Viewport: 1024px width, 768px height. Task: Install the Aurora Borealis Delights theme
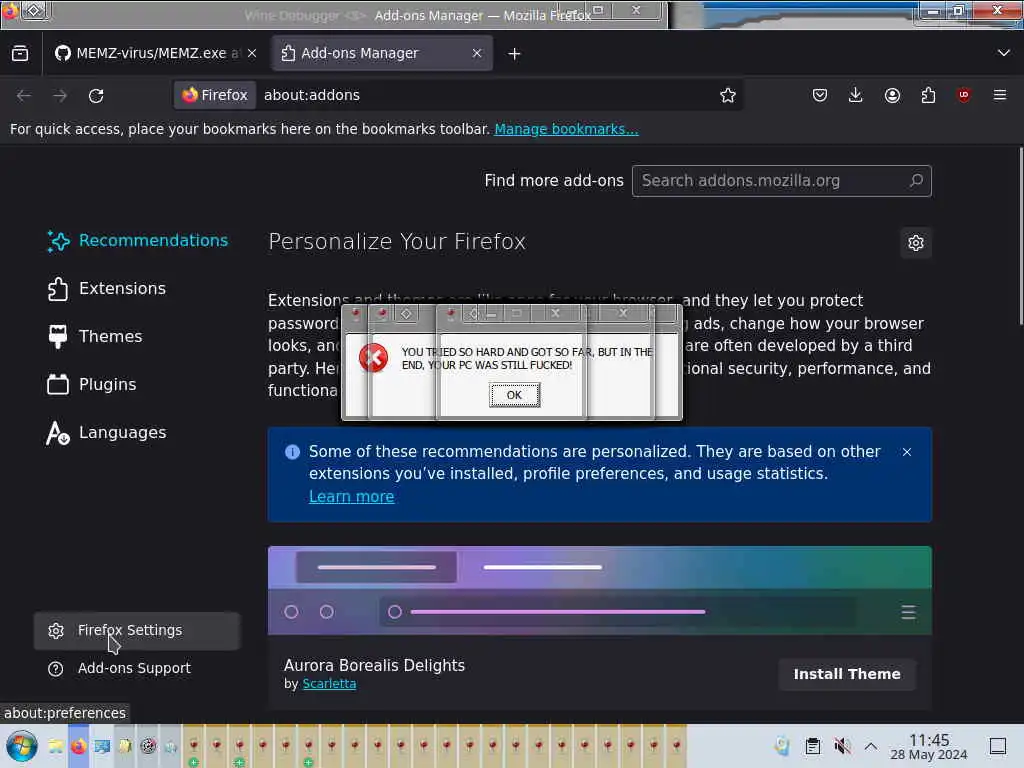(847, 674)
